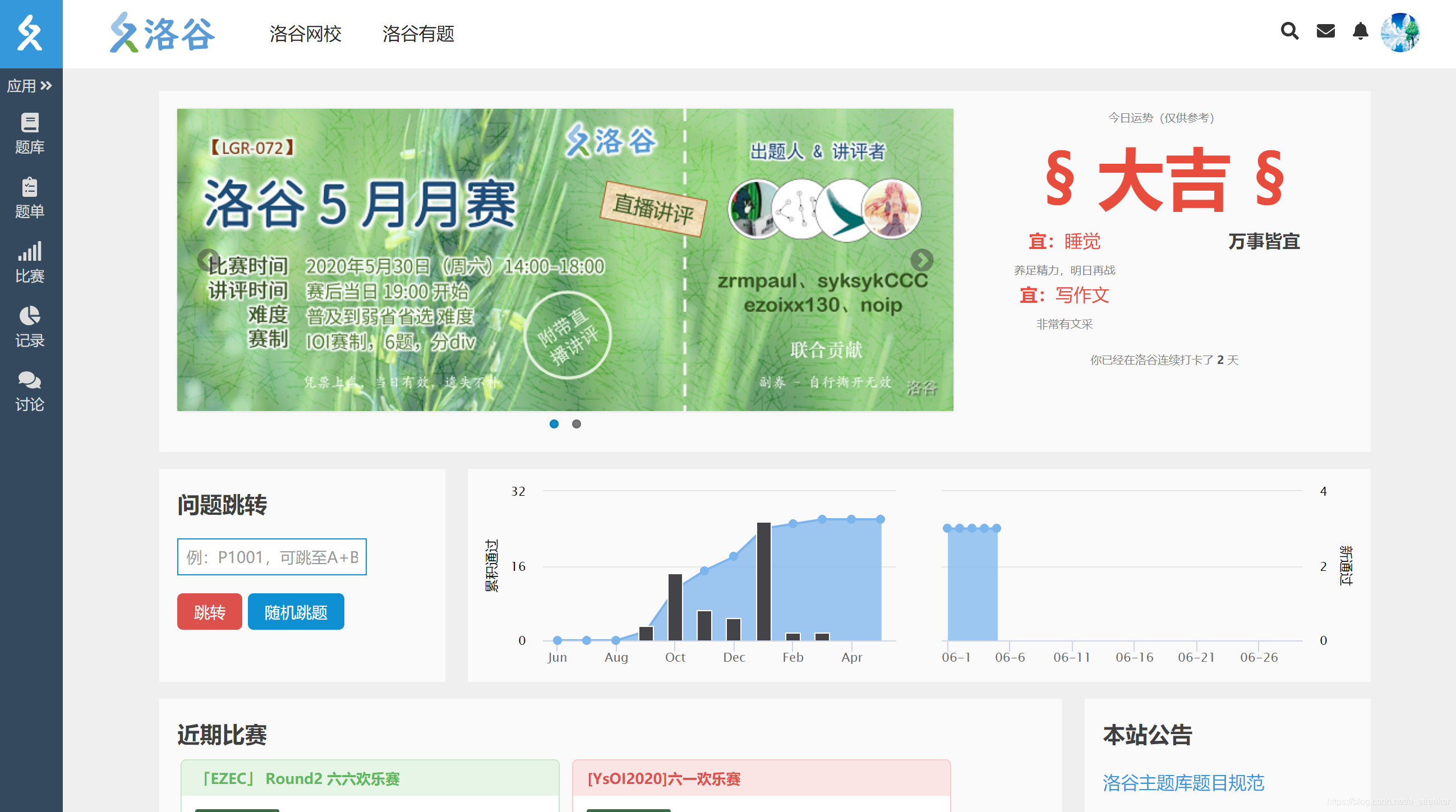Show previous banner with left arrow

[x=208, y=260]
